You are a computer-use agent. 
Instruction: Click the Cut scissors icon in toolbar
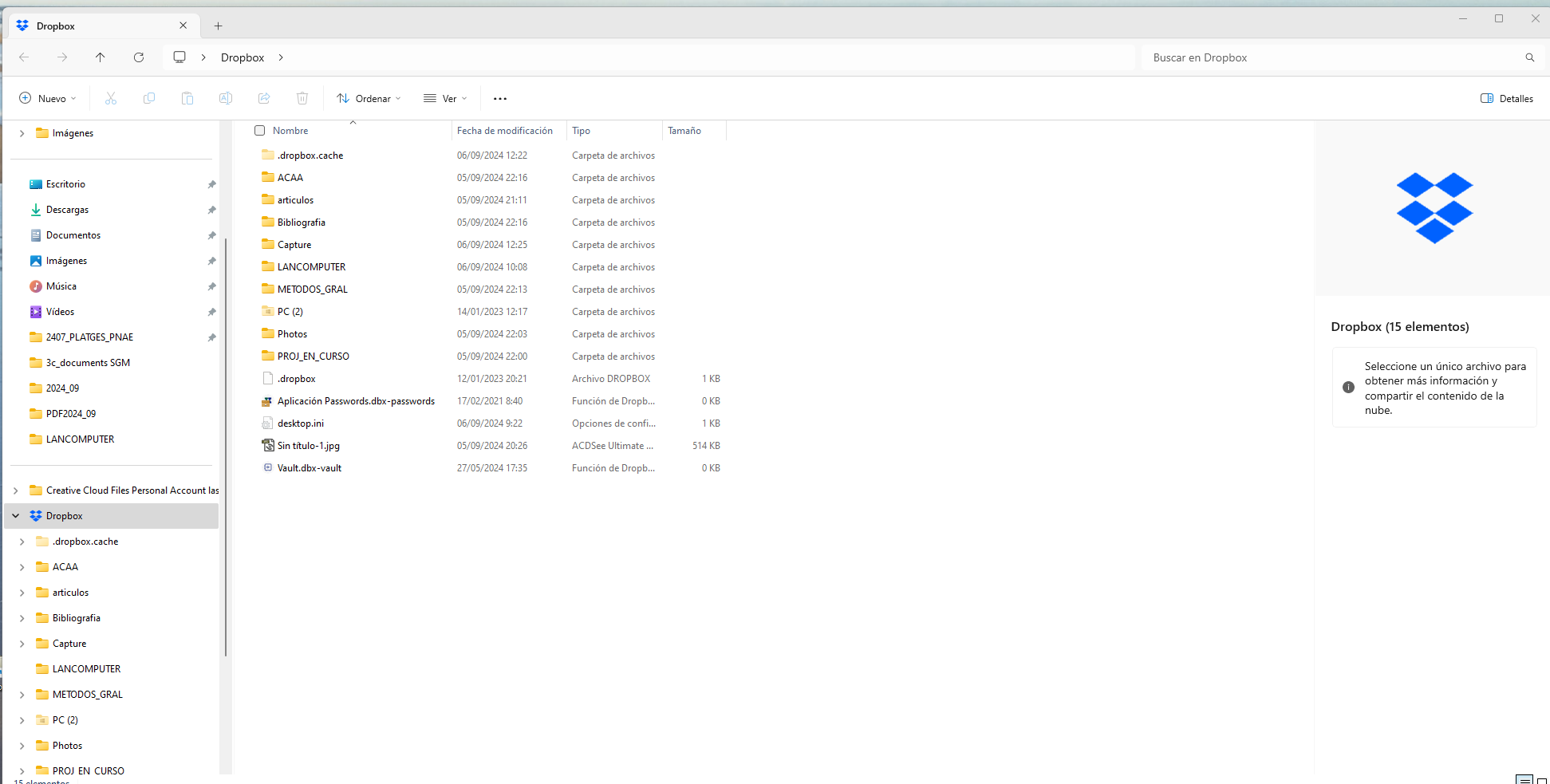(x=111, y=98)
